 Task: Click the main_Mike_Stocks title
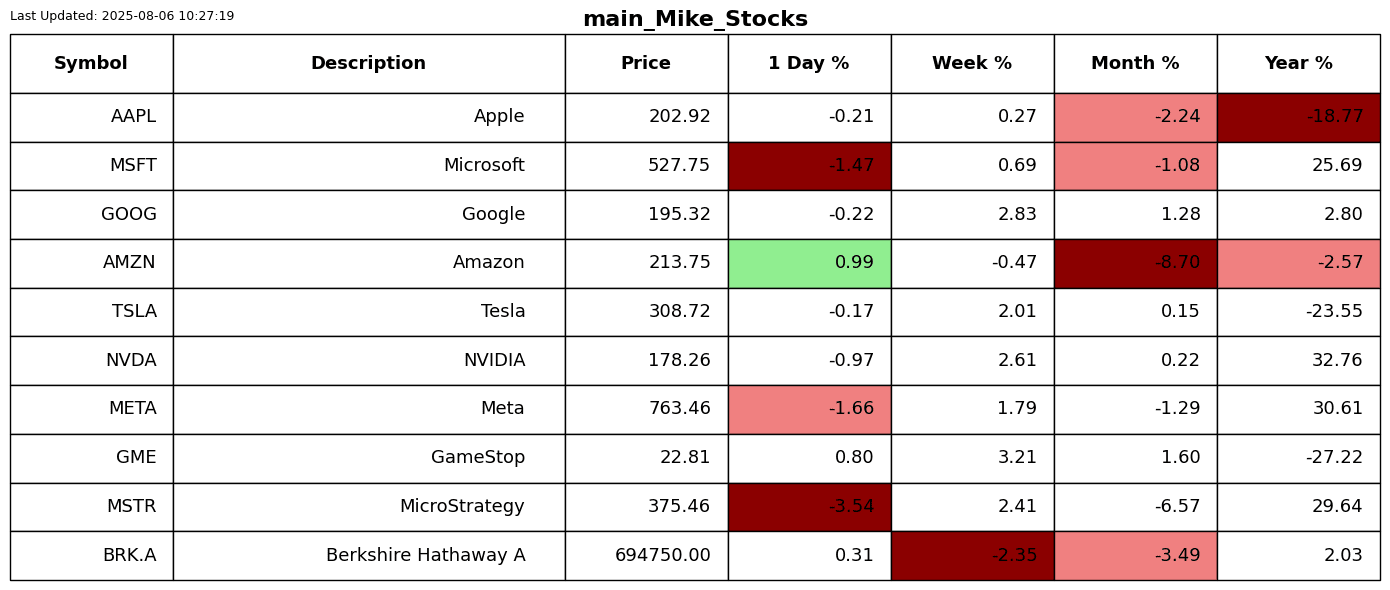(x=695, y=19)
